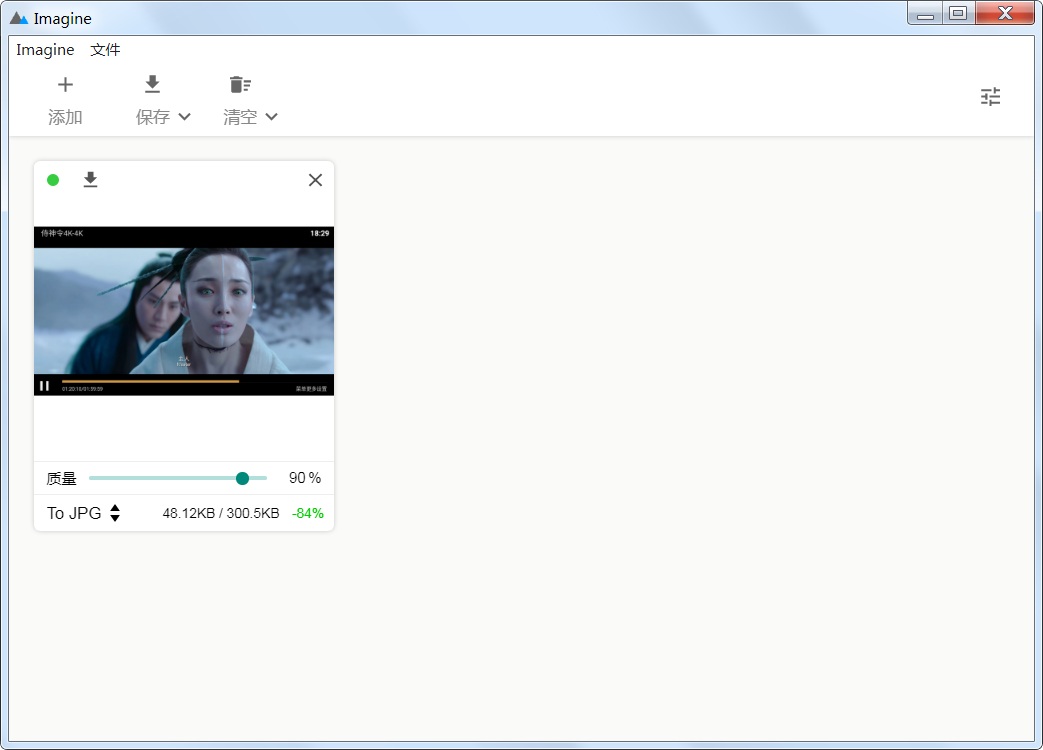1043x750 pixels.
Task: Open the settings sliders icon on the right
Action: (990, 96)
